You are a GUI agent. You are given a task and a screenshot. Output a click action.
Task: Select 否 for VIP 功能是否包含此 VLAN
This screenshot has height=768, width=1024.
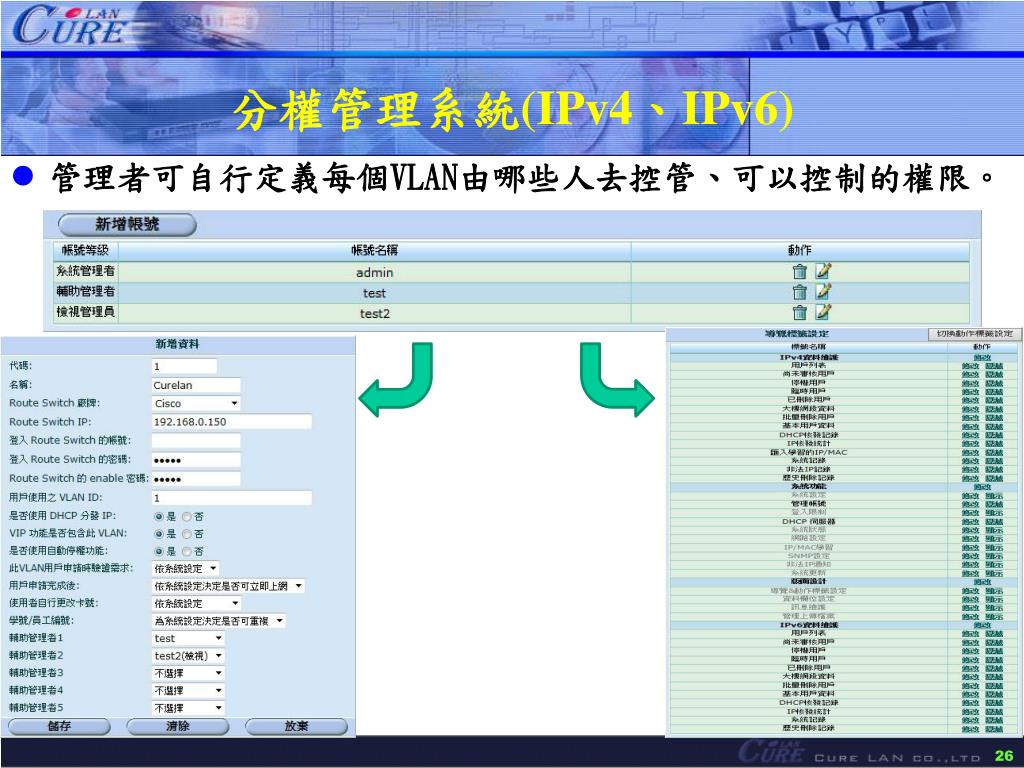click(x=187, y=534)
